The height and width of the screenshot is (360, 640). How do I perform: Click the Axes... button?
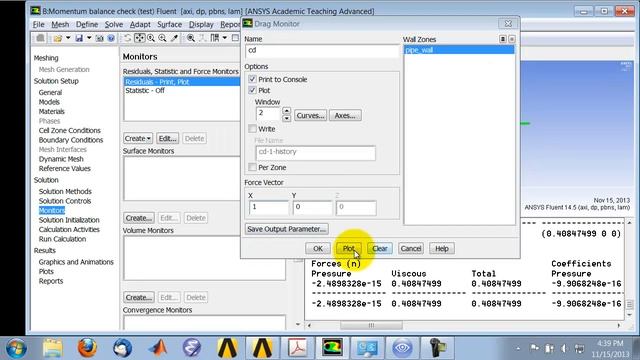click(x=345, y=116)
